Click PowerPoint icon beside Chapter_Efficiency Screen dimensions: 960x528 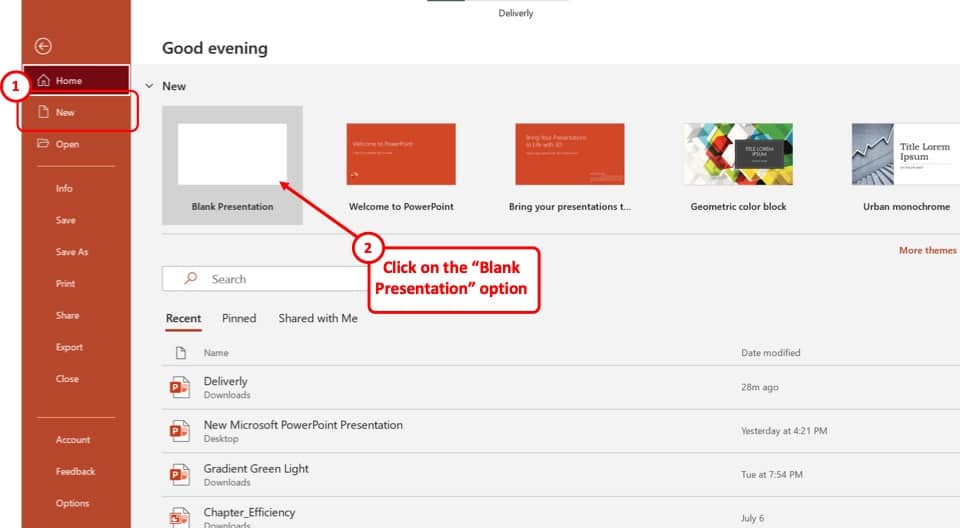(x=179, y=517)
